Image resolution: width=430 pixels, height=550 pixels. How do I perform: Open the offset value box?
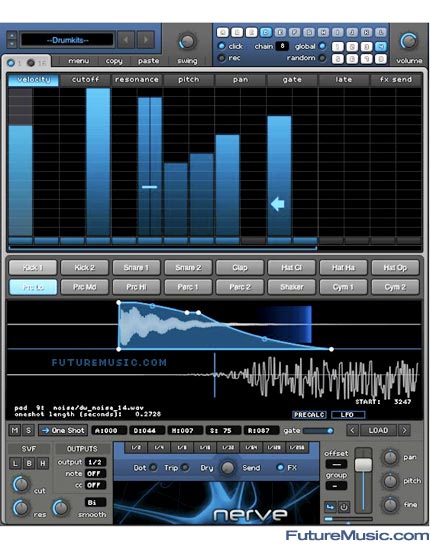pos(336,464)
